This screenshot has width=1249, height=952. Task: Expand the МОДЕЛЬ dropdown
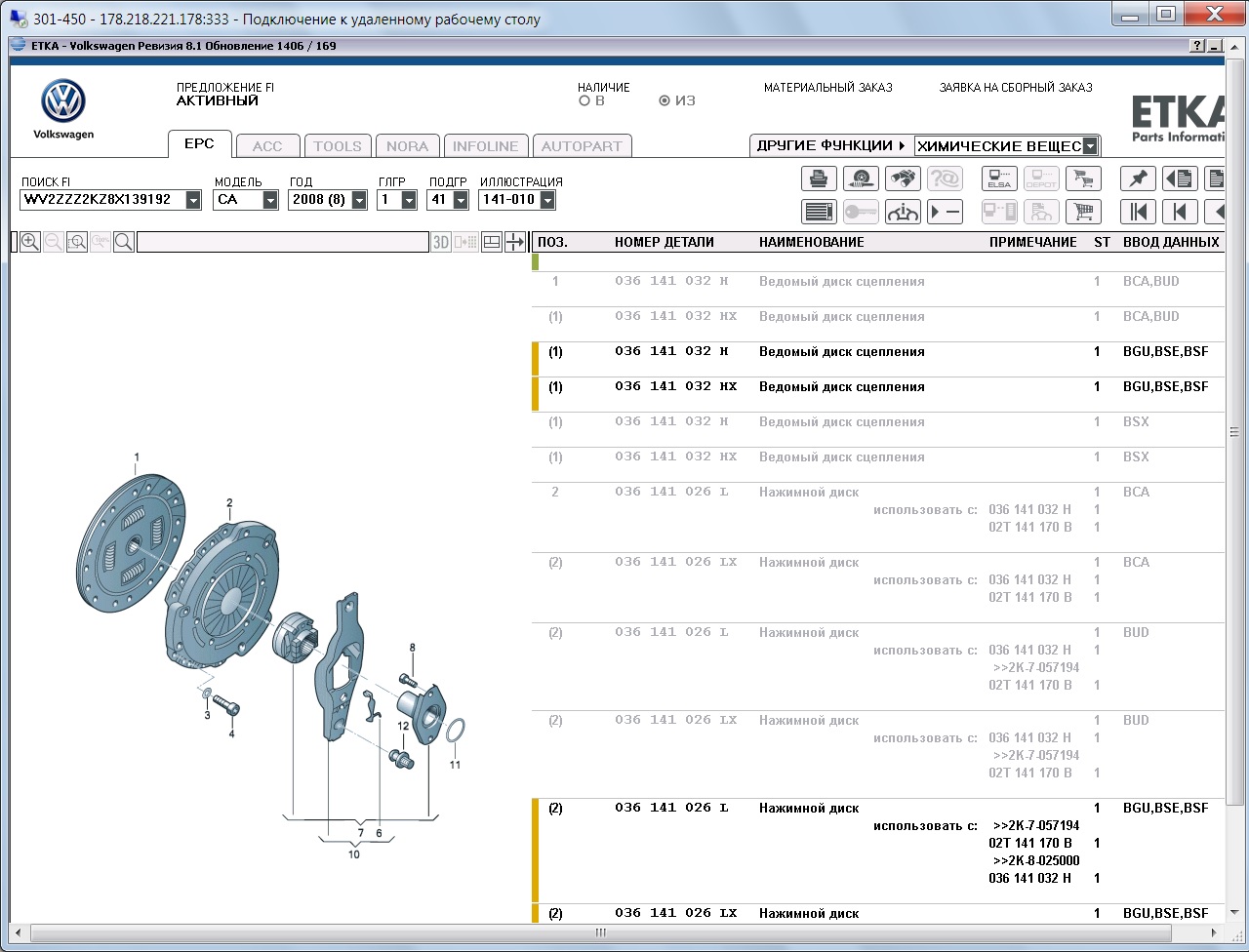[x=270, y=200]
